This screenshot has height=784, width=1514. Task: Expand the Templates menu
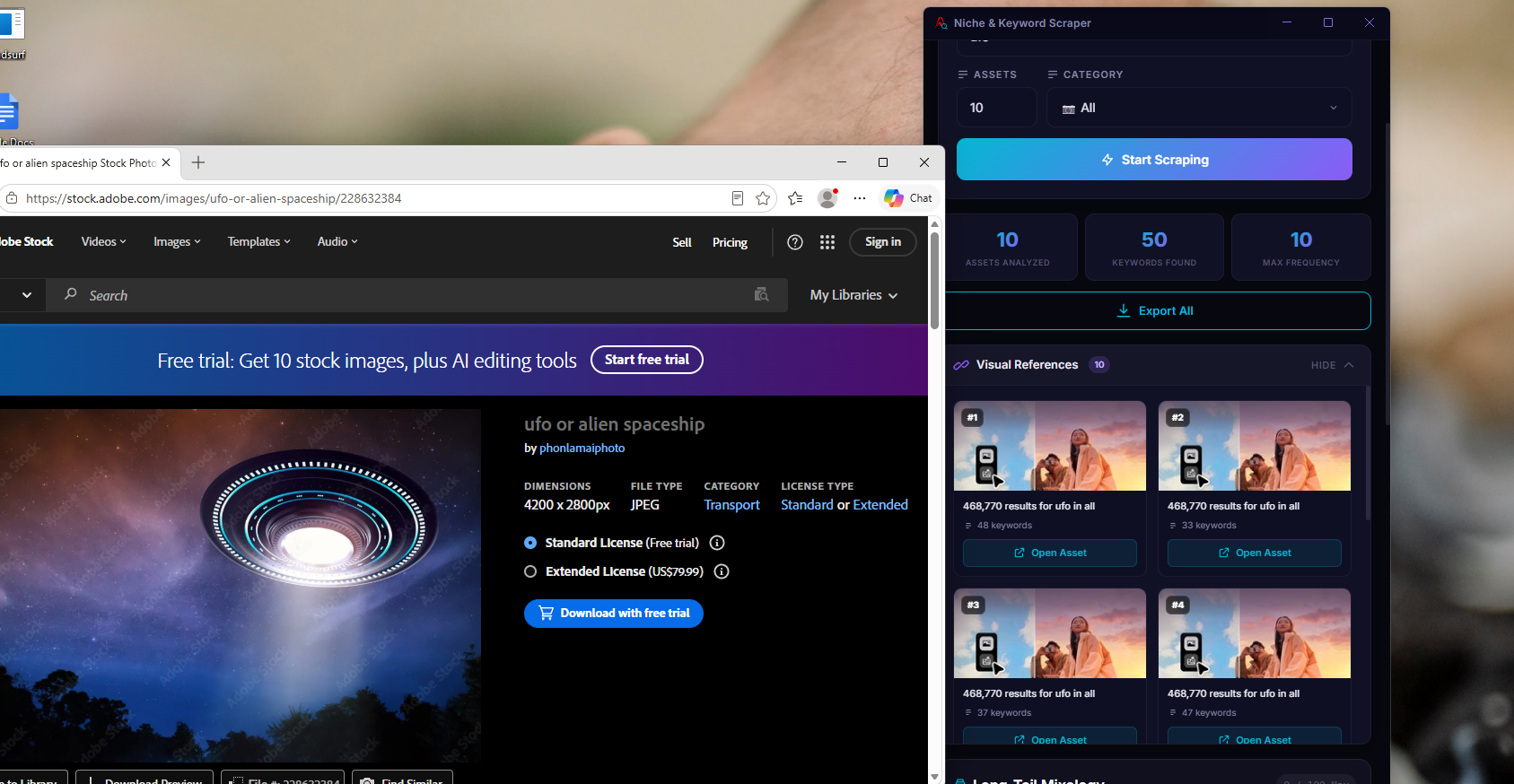(258, 242)
